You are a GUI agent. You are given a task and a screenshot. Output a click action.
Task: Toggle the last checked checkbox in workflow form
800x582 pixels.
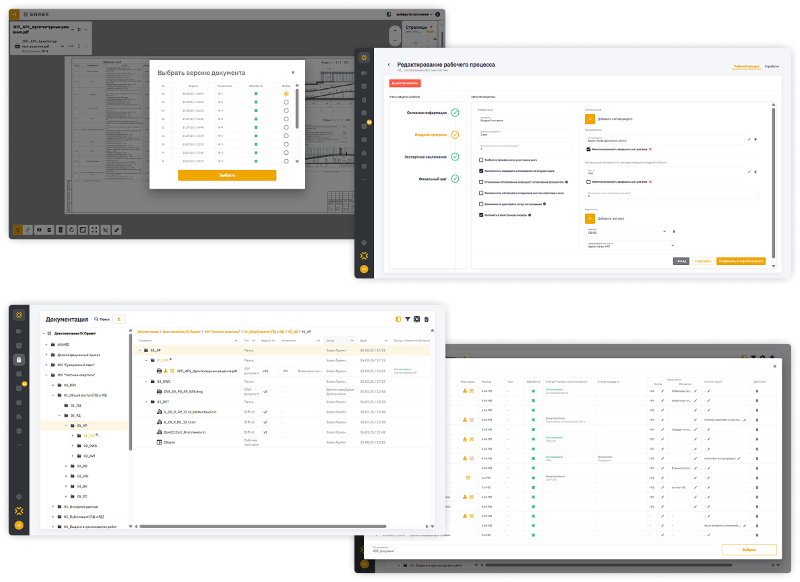482,215
